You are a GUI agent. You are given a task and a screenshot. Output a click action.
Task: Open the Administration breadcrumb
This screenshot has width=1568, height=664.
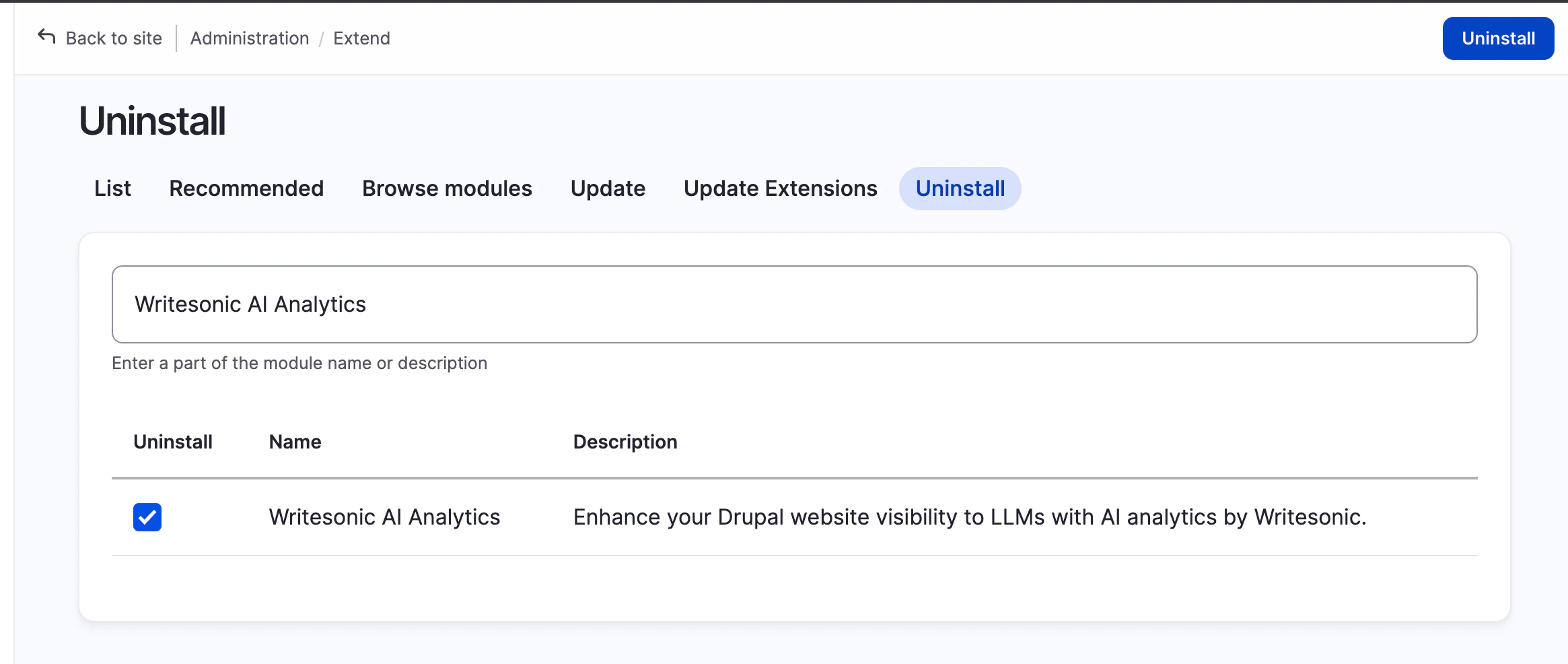250,38
